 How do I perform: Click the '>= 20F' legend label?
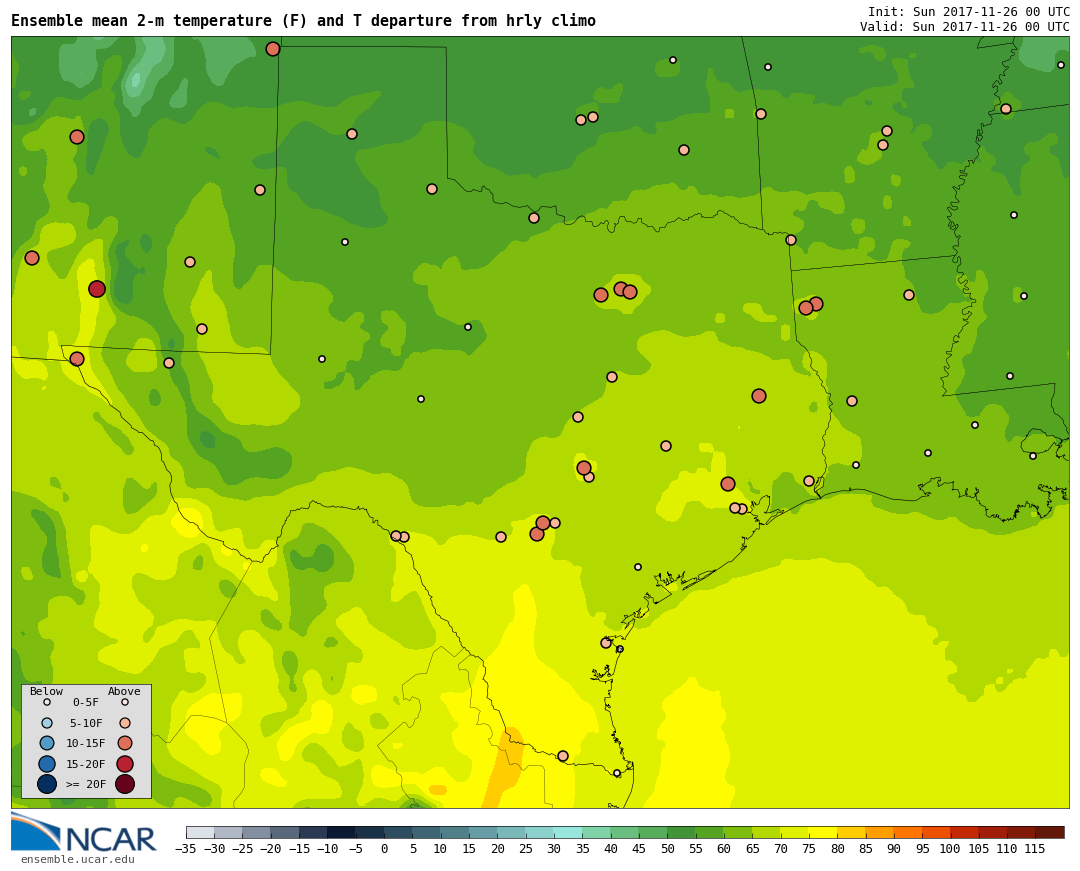85,784
